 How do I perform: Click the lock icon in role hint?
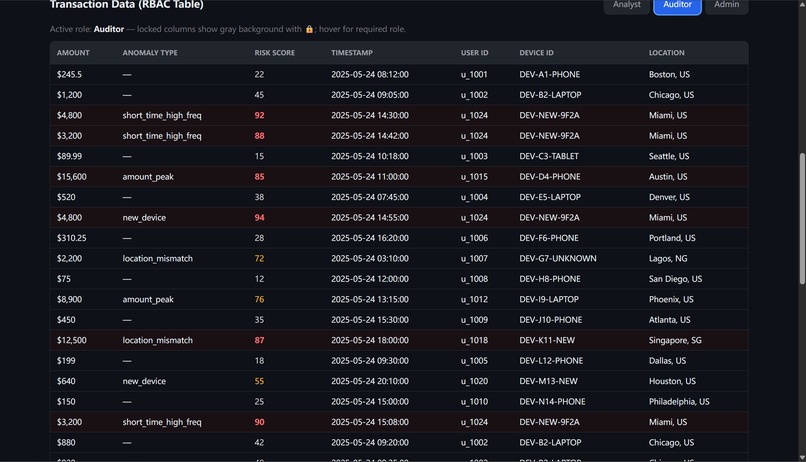click(x=309, y=29)
